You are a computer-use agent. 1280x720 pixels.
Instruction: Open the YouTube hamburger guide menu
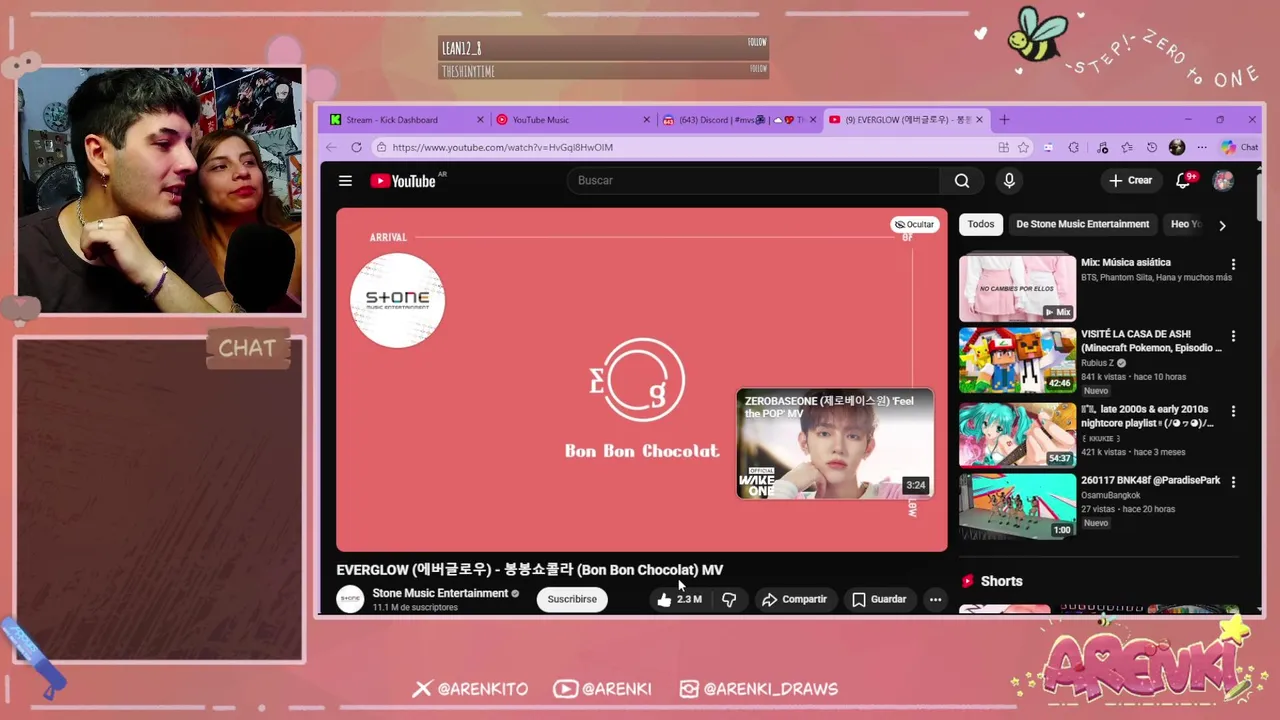point(345,181)
